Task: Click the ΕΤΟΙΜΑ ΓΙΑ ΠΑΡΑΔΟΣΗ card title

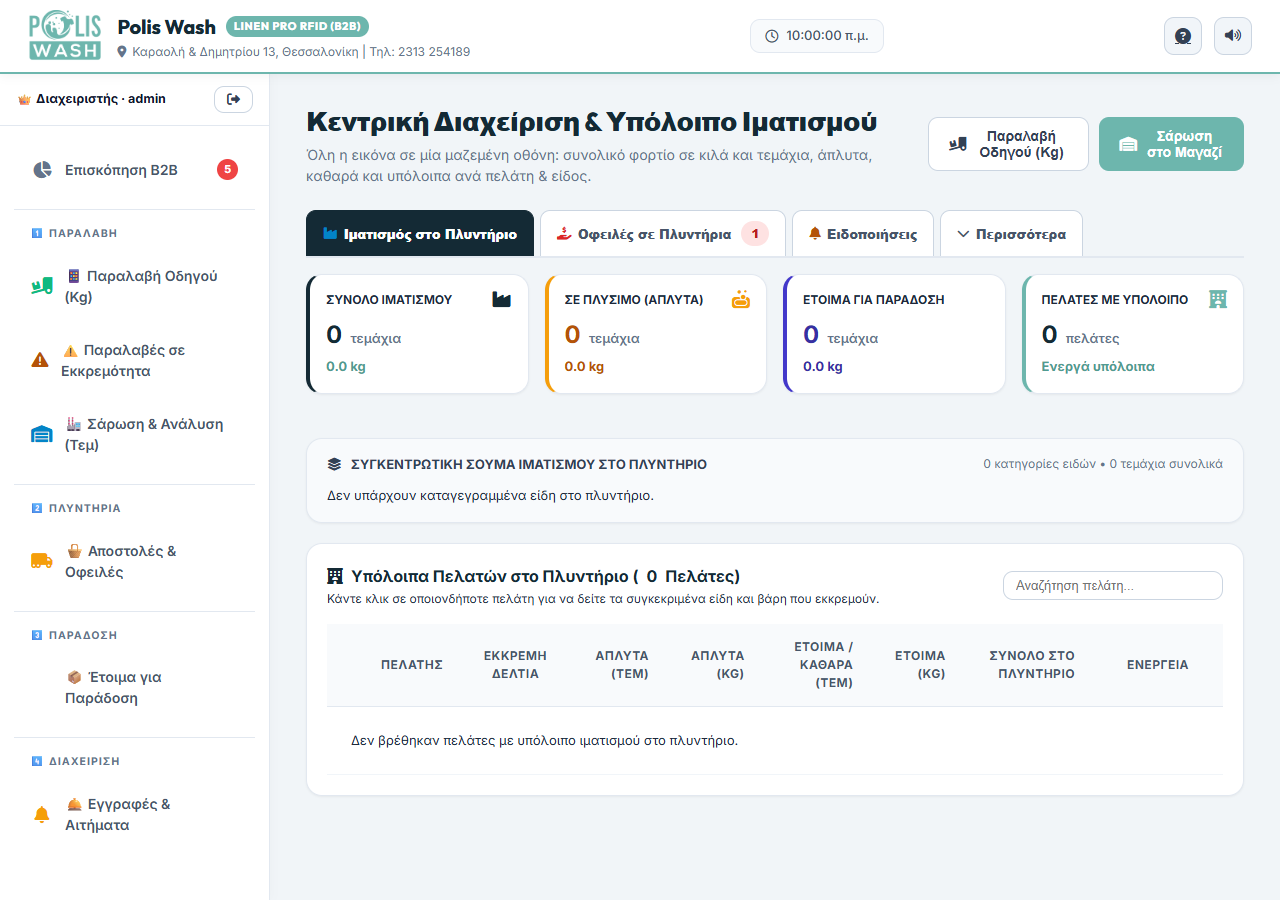Action: tap(874, 299)
